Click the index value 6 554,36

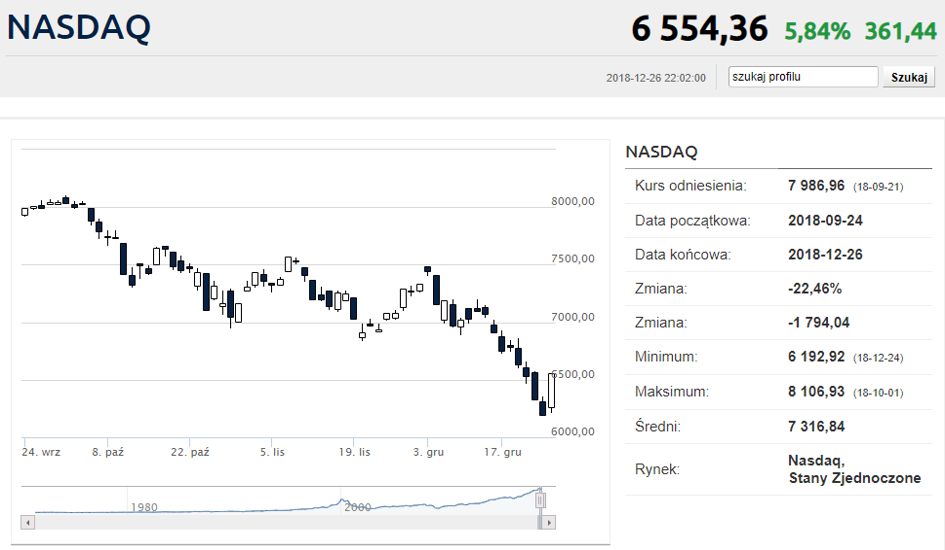(x=700, y=29)
